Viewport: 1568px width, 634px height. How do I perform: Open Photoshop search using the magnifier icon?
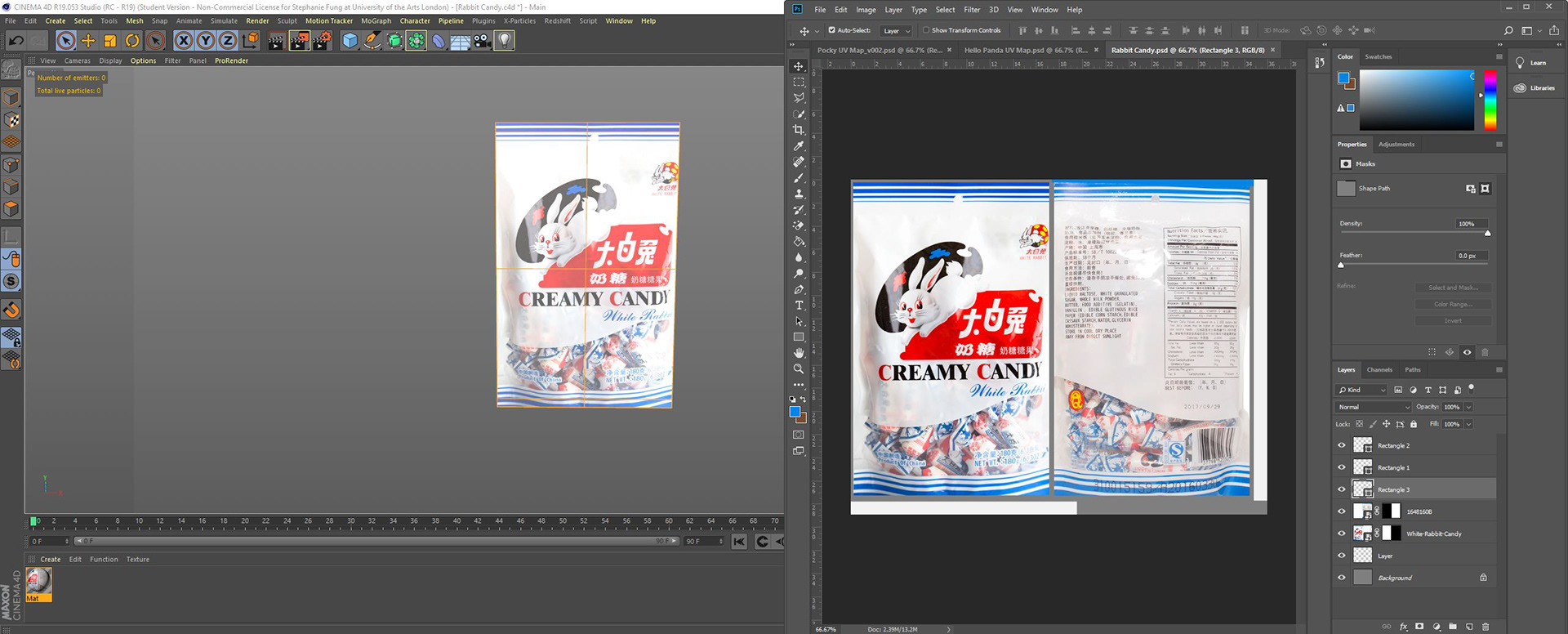(1508, 30)
